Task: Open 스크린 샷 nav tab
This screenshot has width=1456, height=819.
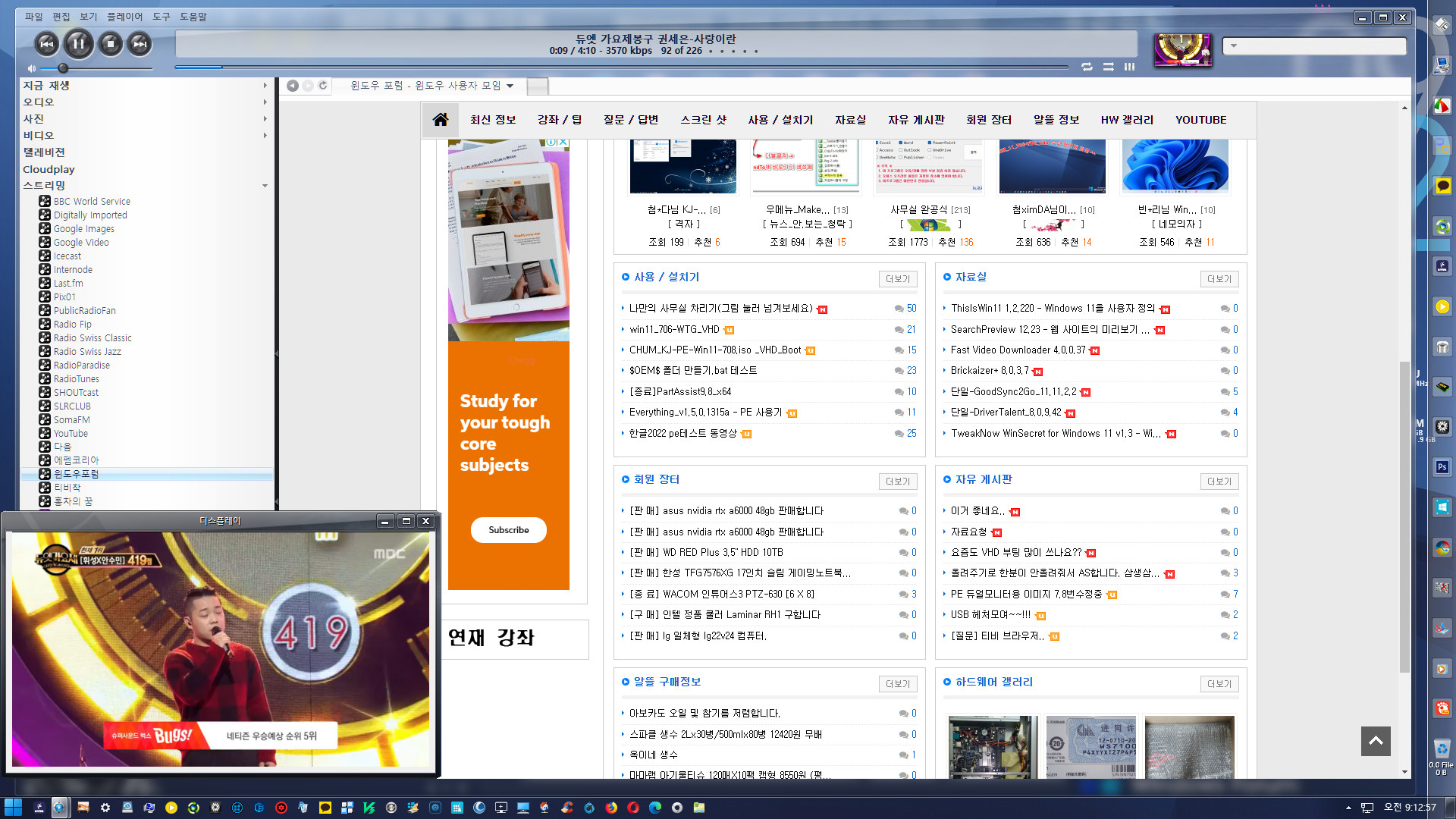Action: (x=704, y=120)
